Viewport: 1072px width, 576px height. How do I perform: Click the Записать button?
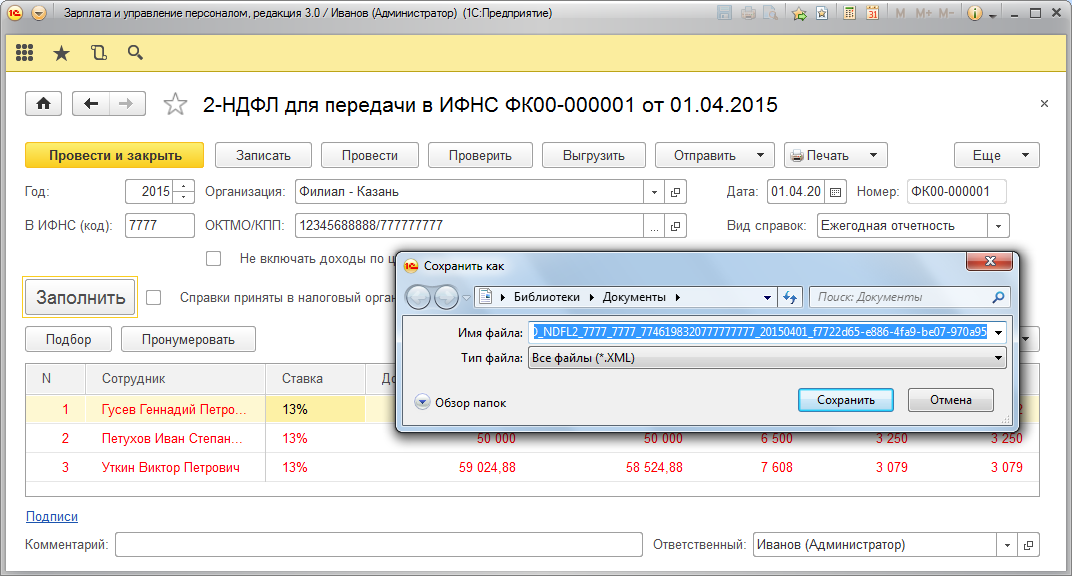[x=263, y=155]
